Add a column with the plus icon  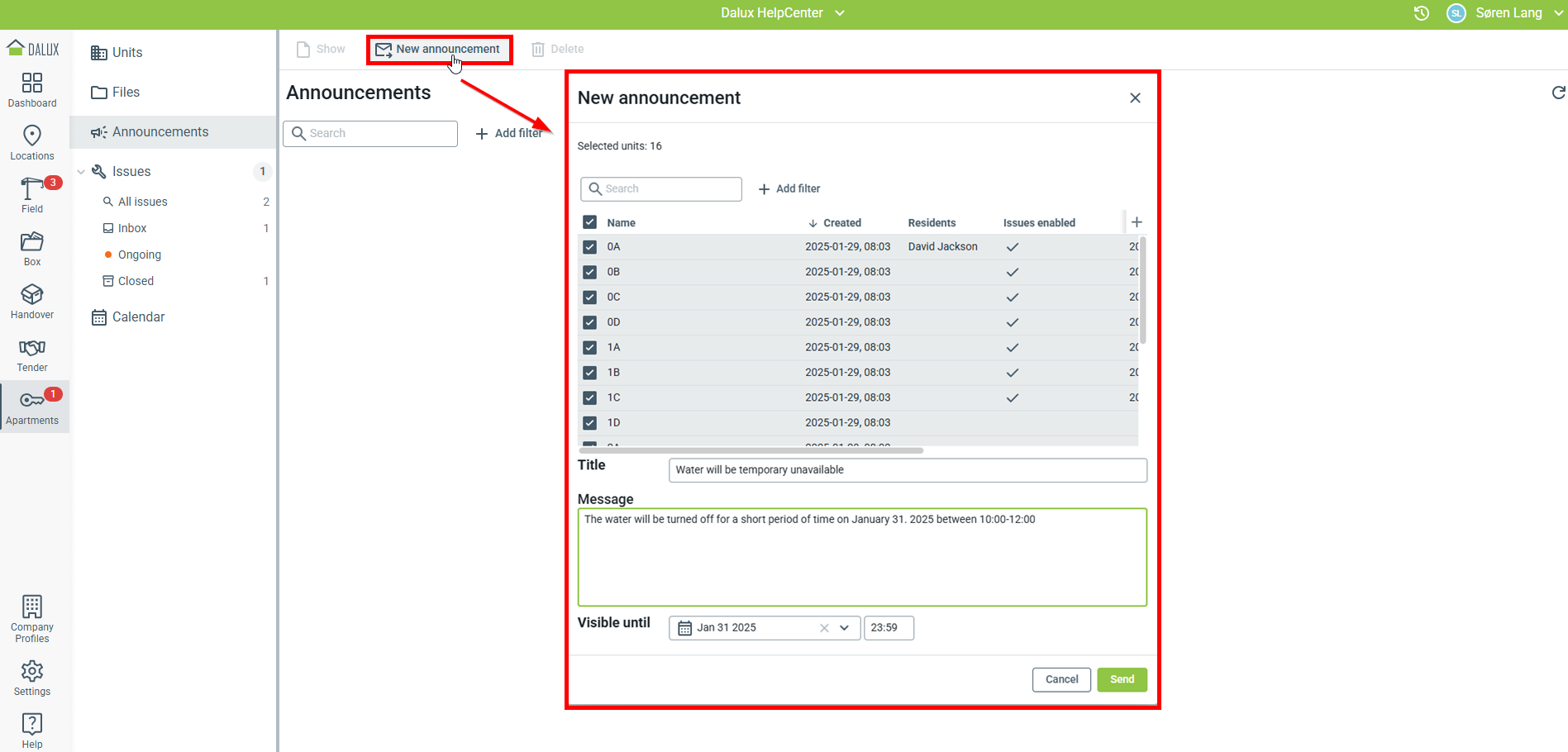[x=1137, y=222]
